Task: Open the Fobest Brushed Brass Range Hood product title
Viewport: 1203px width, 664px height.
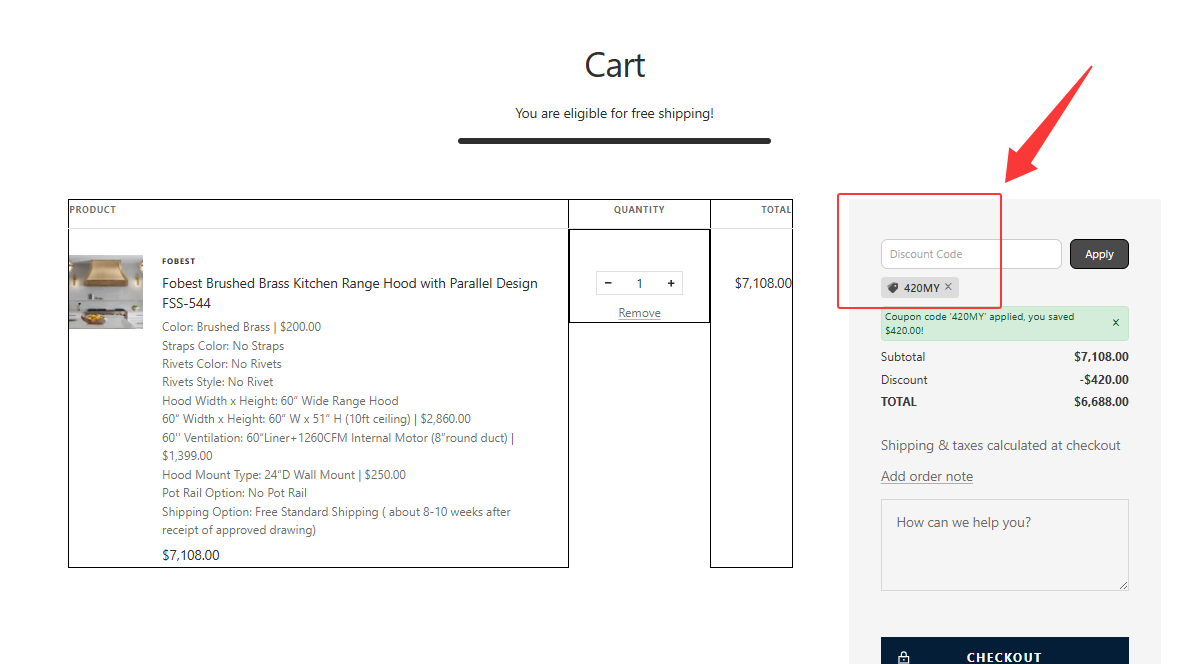Action: pos(350,293)
